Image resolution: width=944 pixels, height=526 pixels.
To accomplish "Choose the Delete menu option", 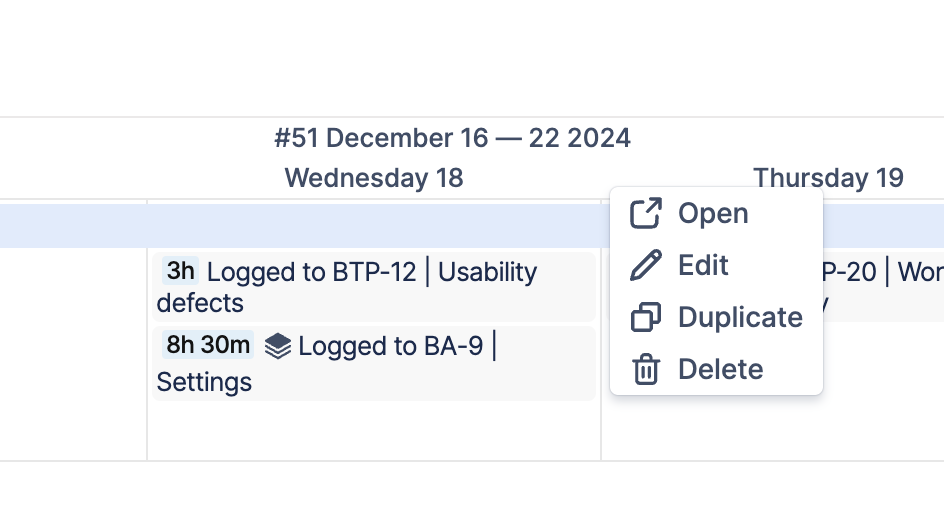I will coord(720,369).
